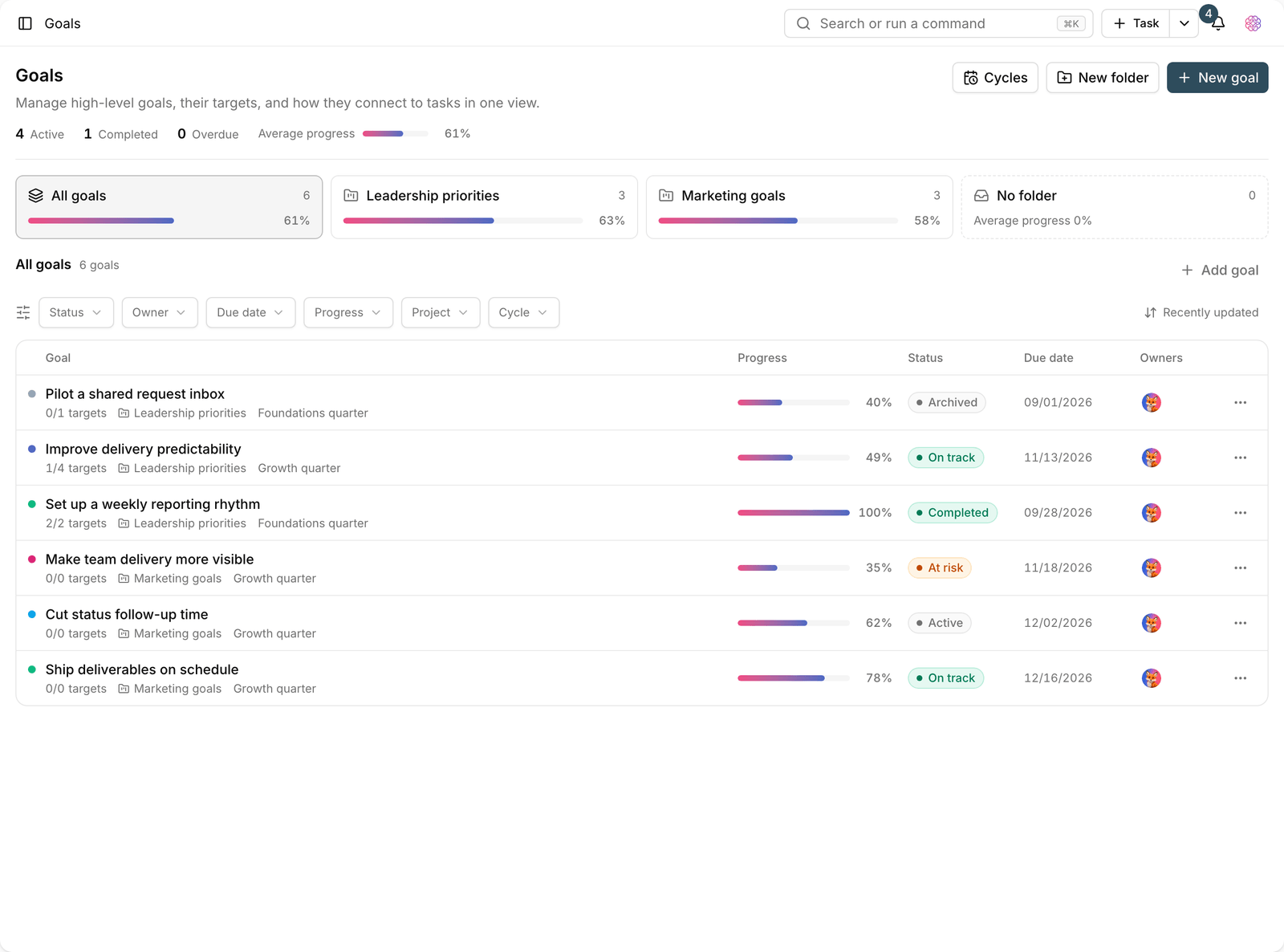
Task: Open the Improve delivery predictability goal
Action: point(143,449)
